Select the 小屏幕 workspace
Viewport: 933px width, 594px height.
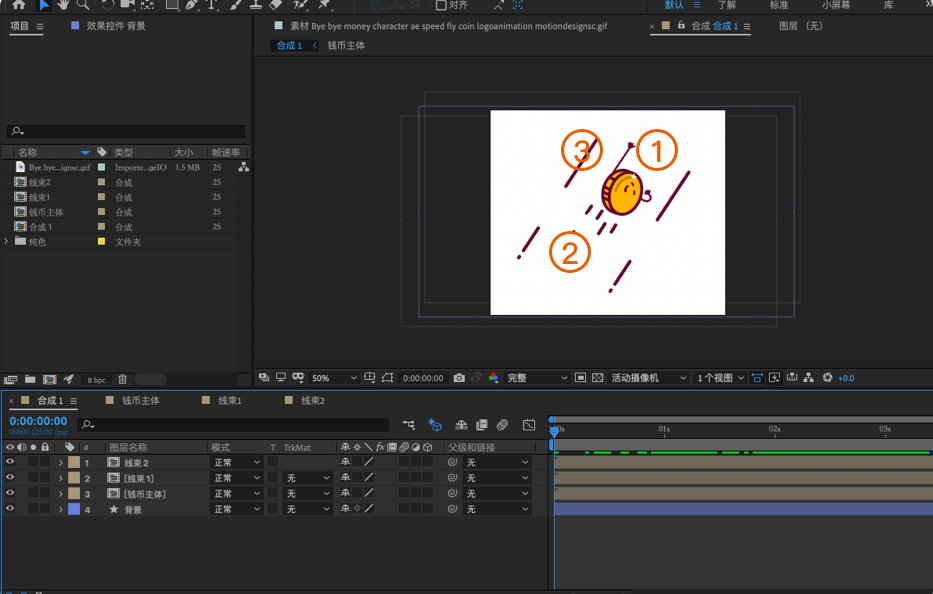pos(835,5)
